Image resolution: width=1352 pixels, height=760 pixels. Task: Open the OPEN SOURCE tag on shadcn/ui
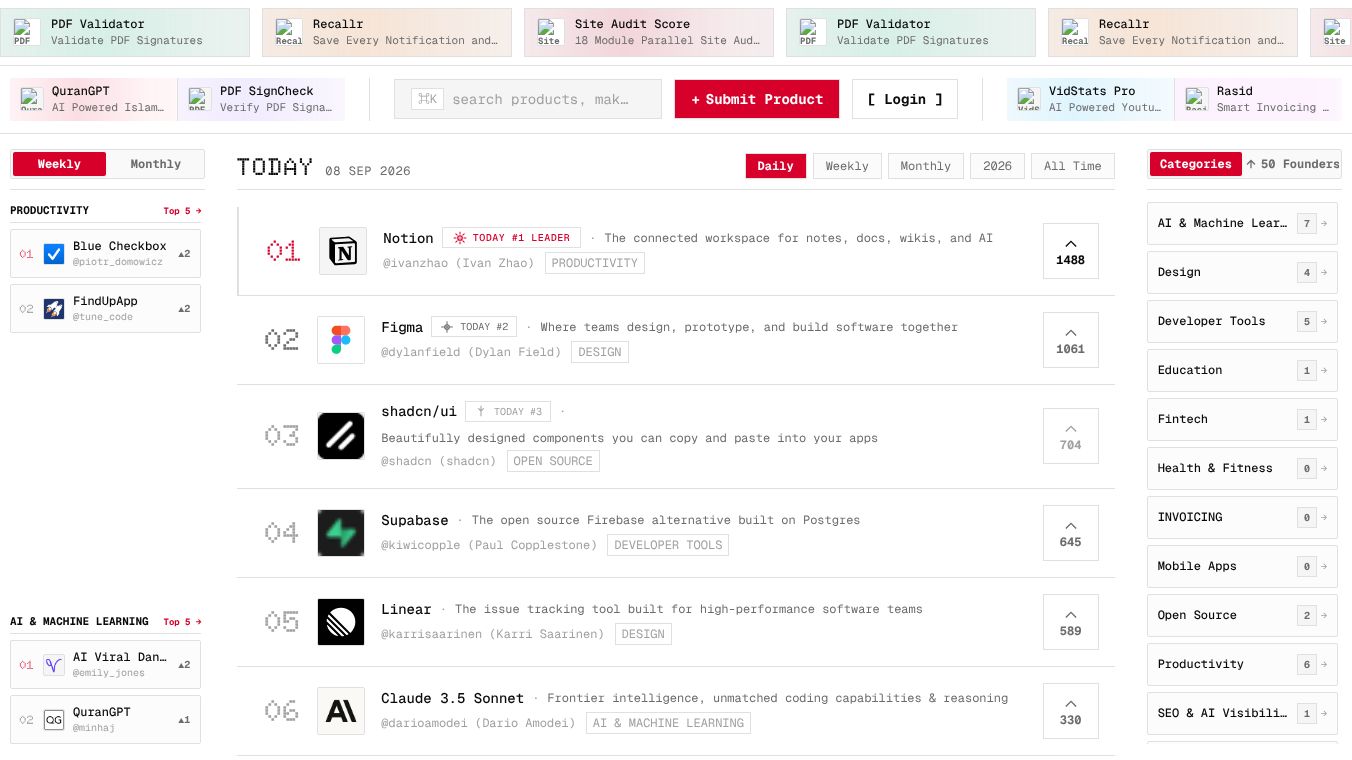553,461
